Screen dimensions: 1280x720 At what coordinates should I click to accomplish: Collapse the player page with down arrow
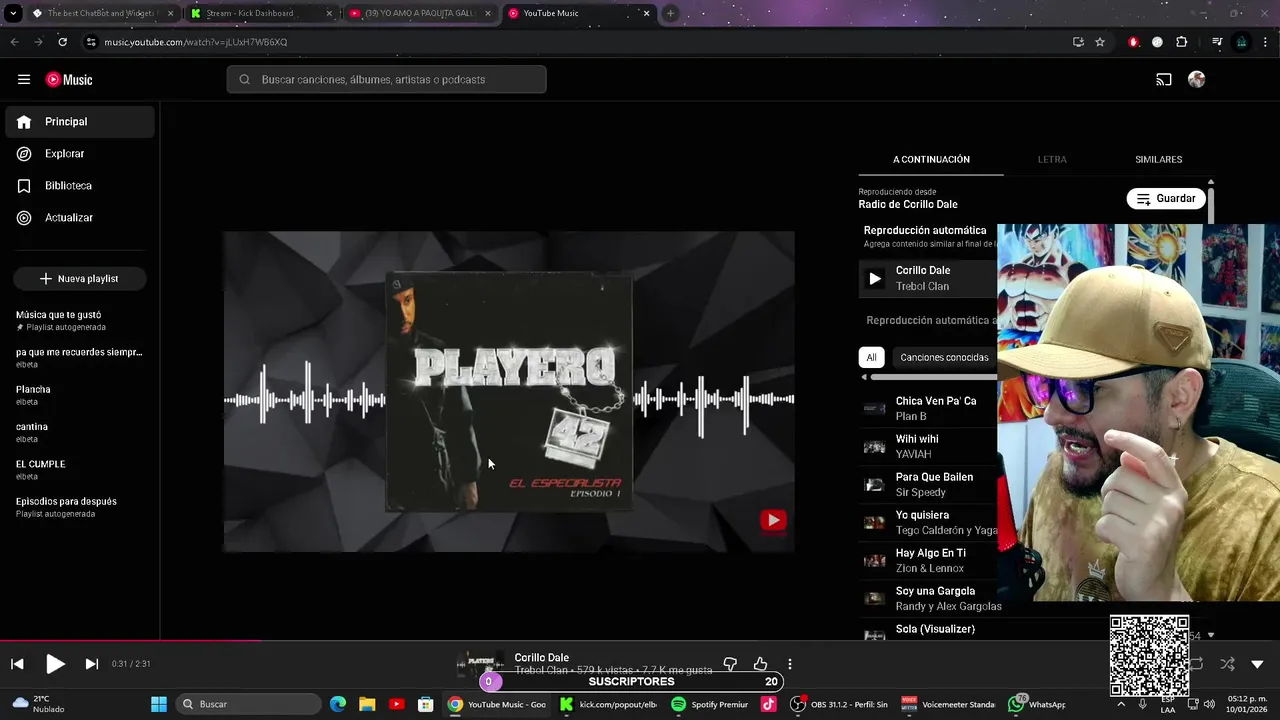[x=1257, y=664]
